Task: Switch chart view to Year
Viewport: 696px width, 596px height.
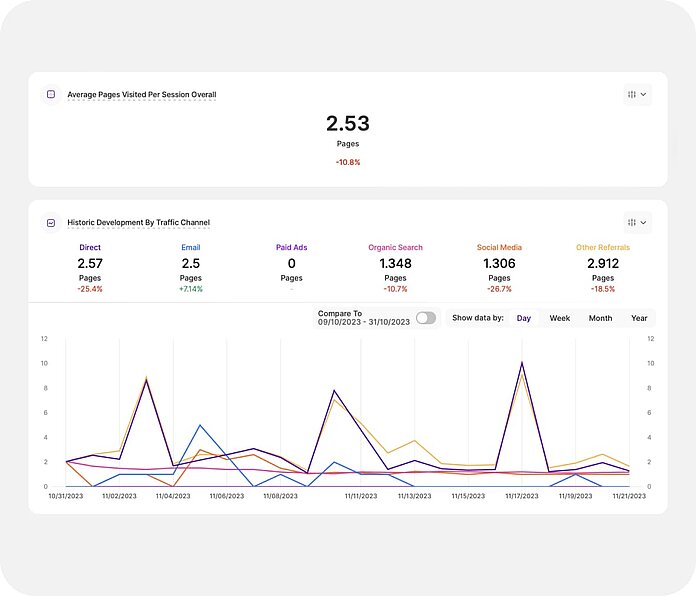Action: 639,318
